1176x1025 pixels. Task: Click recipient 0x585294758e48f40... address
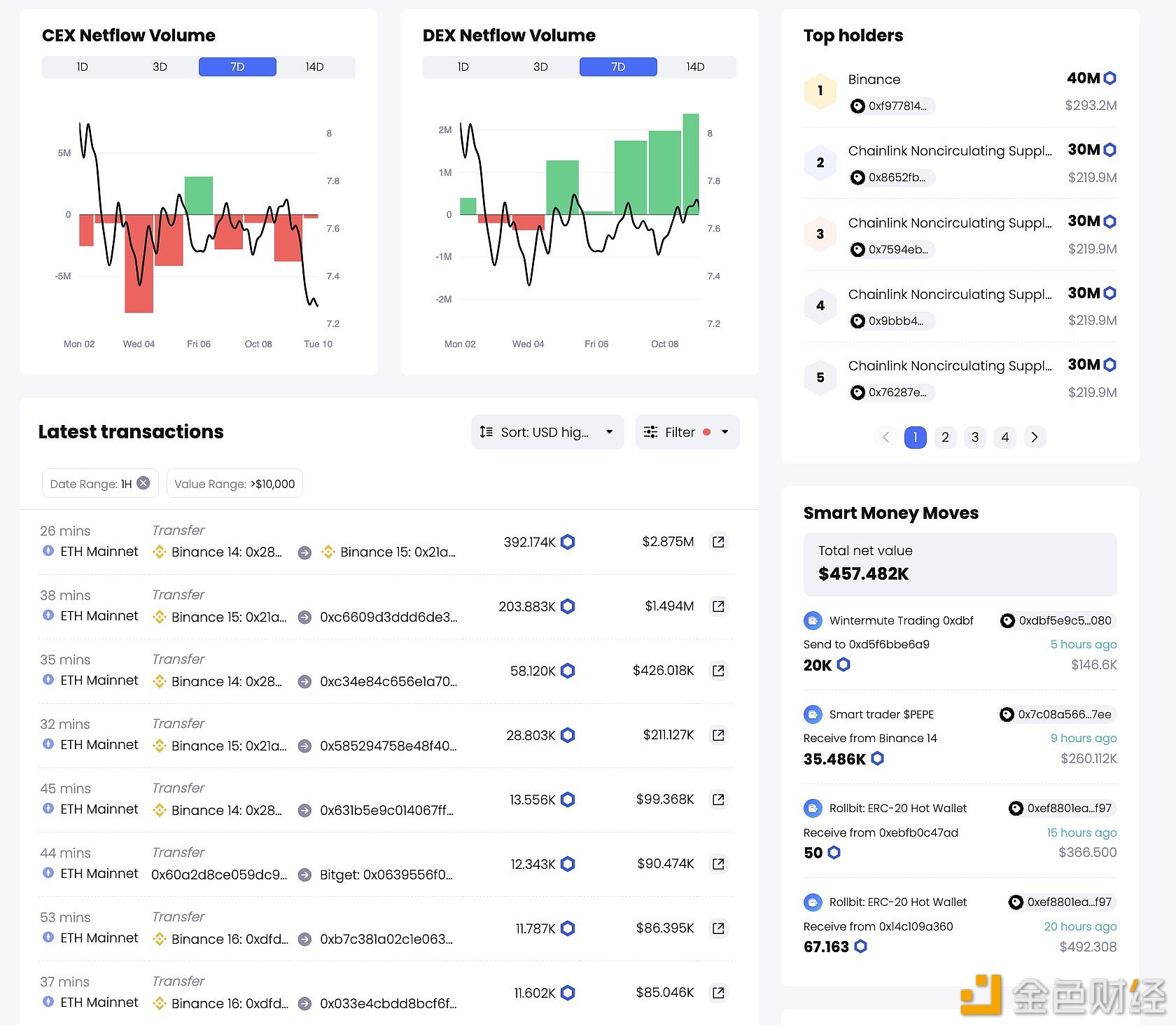(x=388, y=746)
